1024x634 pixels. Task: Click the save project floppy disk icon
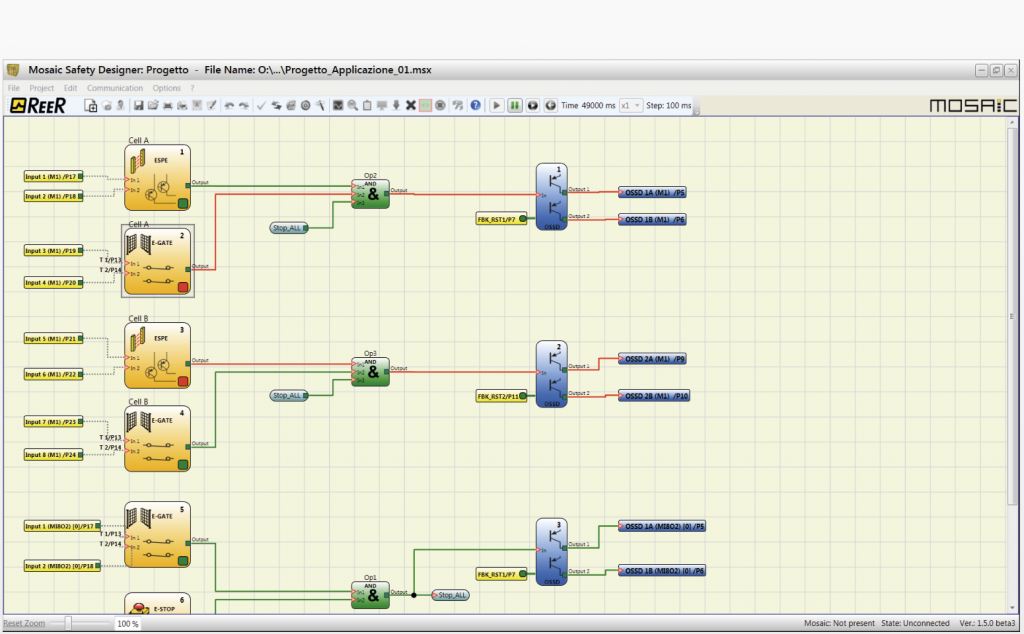point(138,105)
